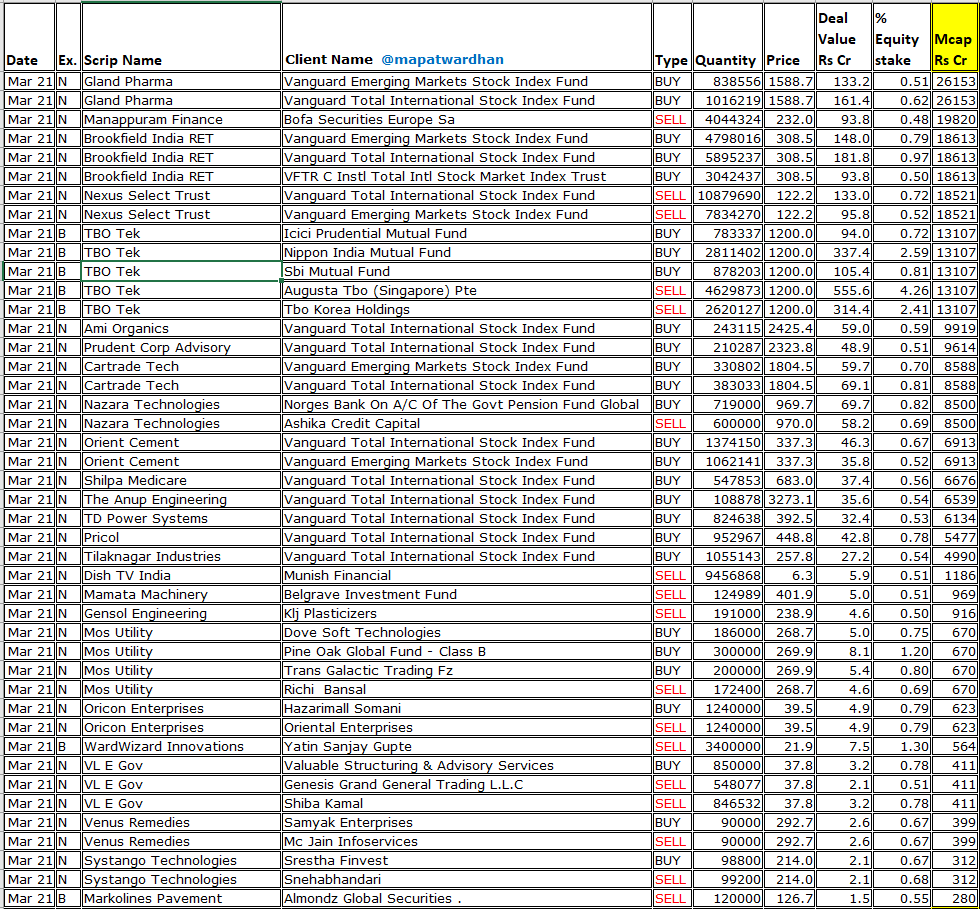Select the Mamata Machinery cell
Viewport: 980px width, 909px height.
181,595
